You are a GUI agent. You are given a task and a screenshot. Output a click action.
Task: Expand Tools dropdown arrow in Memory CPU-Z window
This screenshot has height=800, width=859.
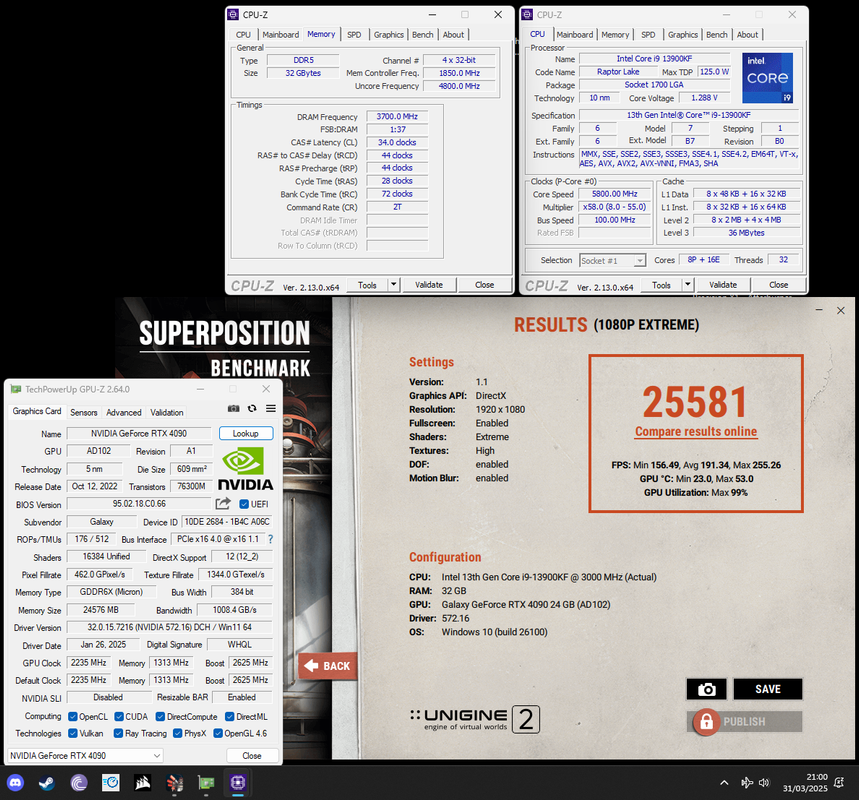393,284
